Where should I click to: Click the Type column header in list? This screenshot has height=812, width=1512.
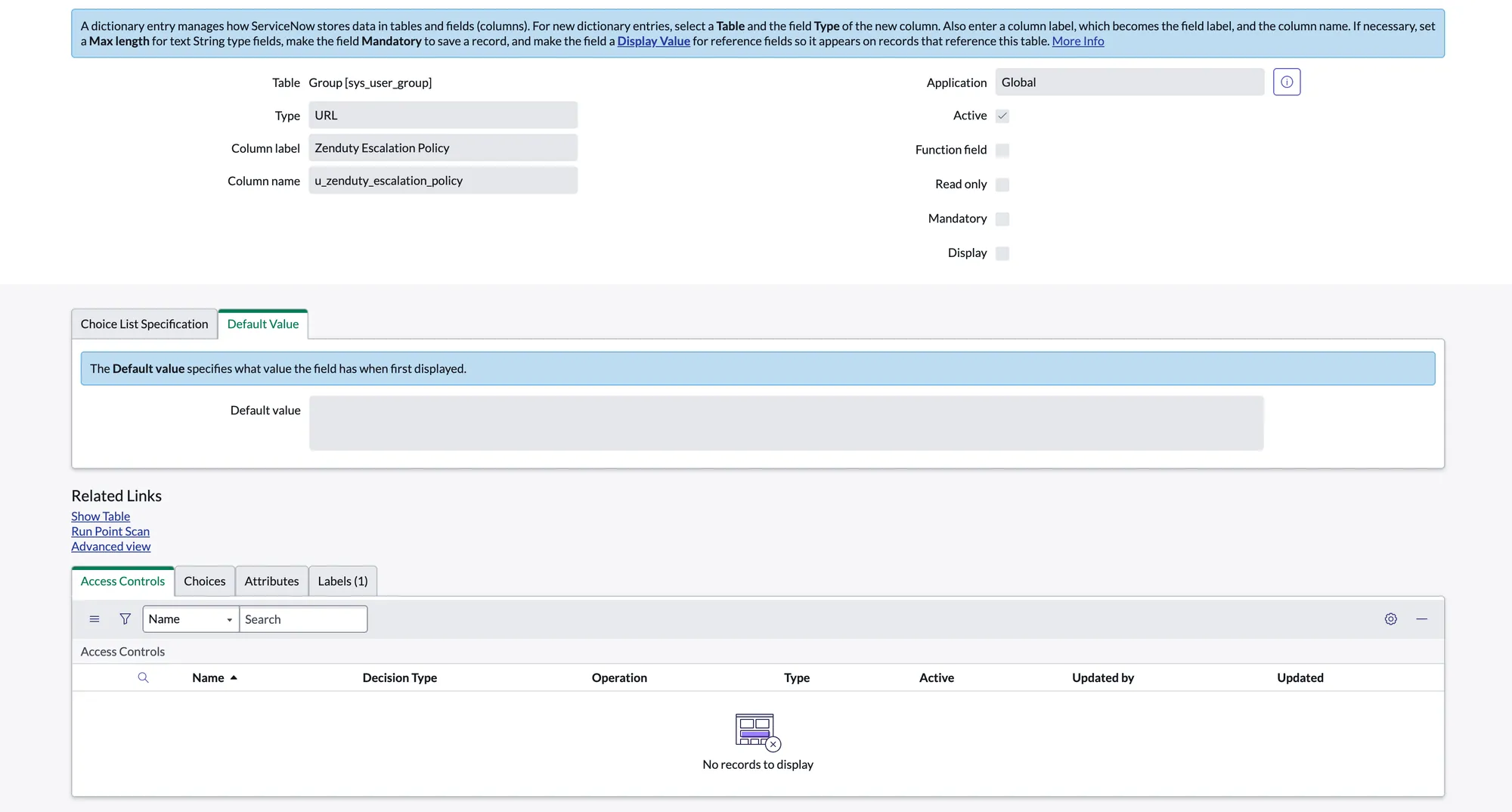[x=797, y=677]
